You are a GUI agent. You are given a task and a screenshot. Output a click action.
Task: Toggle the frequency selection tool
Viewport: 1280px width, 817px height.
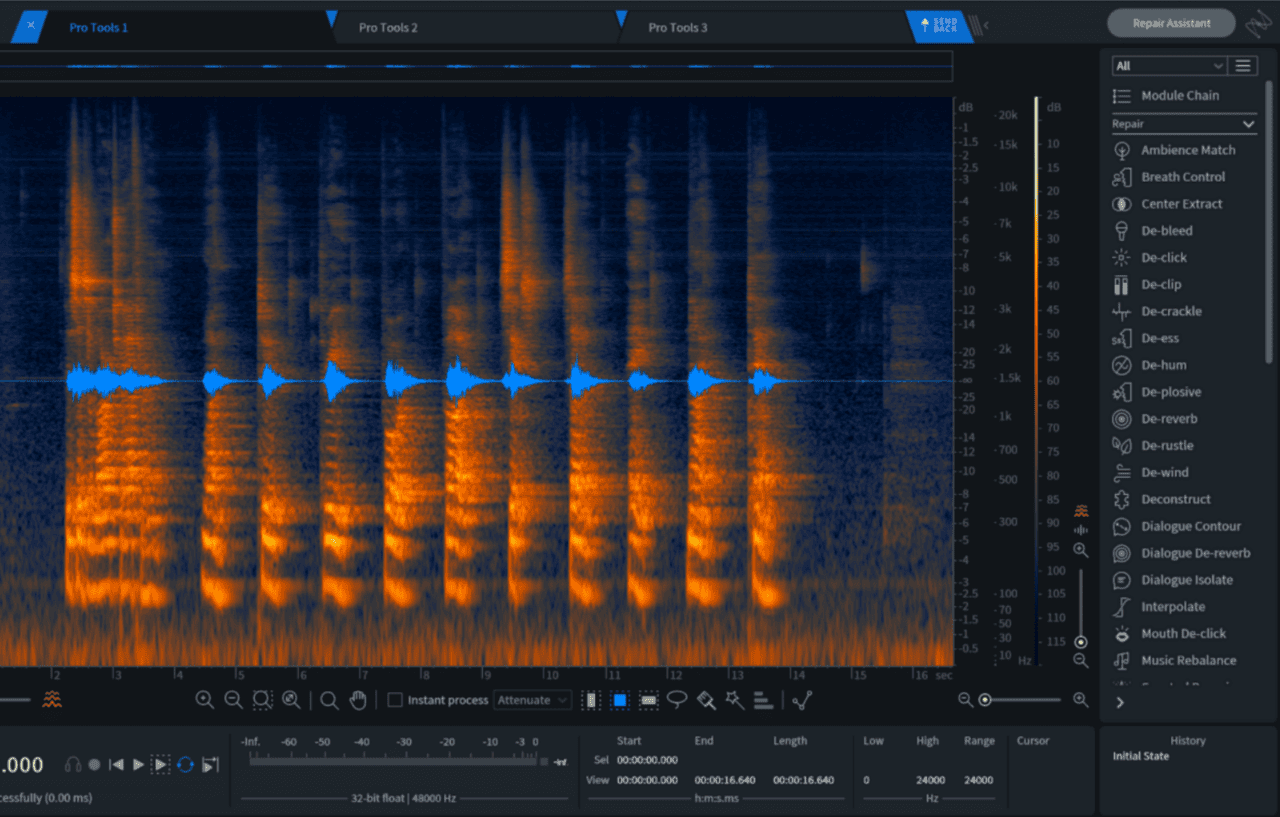(649, 700)
